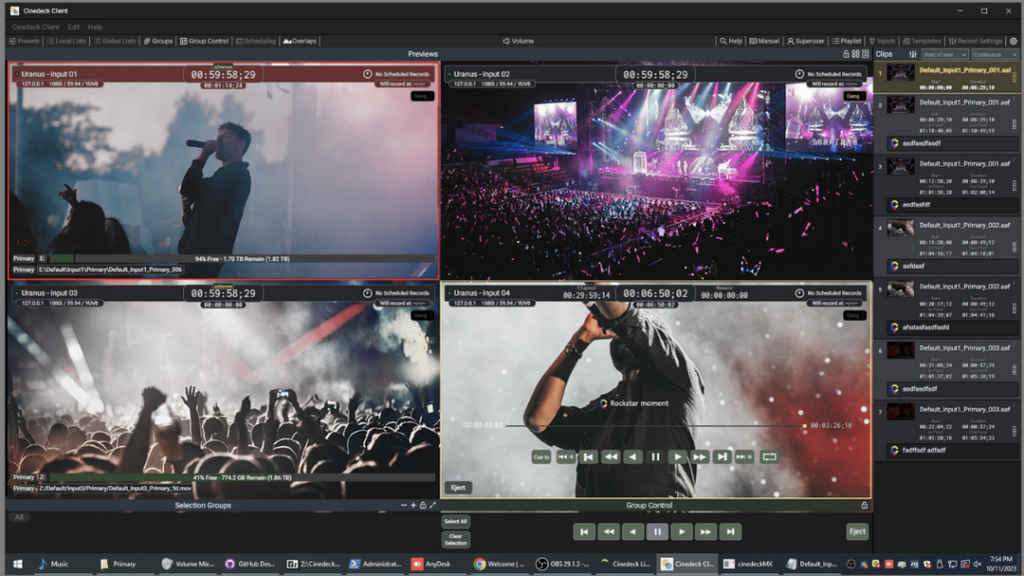The height and width of the screenshot is (576, 1024).
Task: Add a new selection group with plus icon
Action: click(413, 505)
